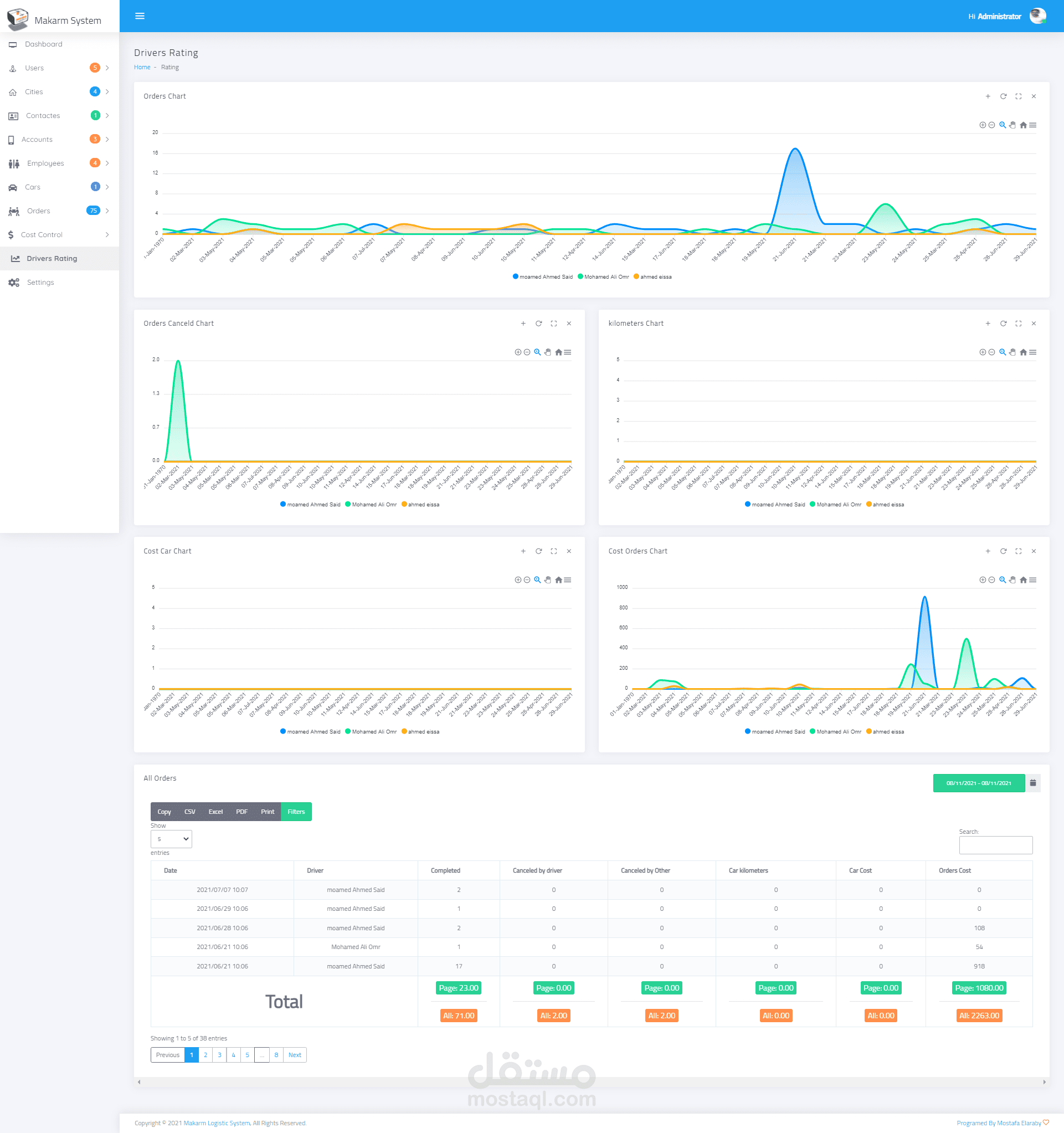Screen dimensions: 1064x1133
Task: Expand the Orders sidebar menu
Action: click(x=39, y=211)
